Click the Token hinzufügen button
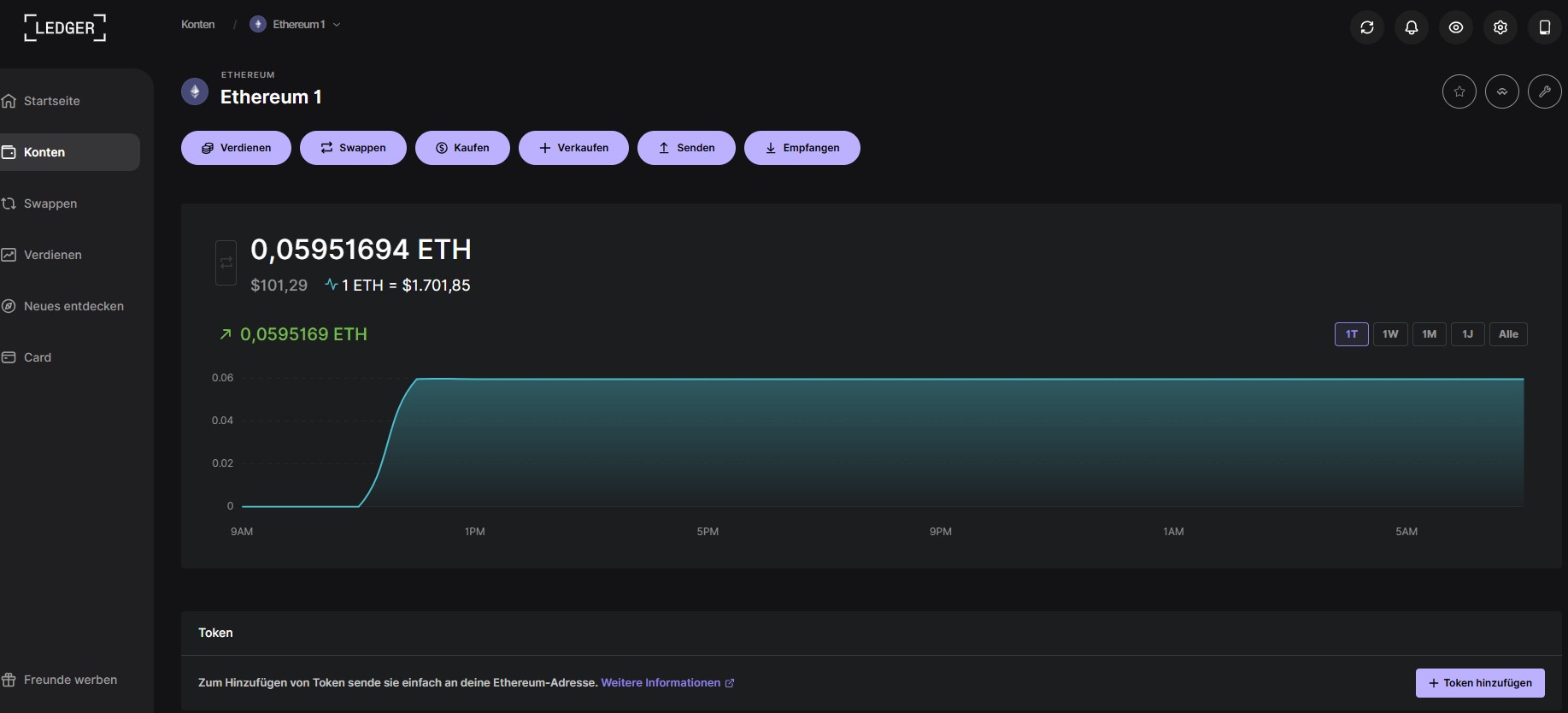1568x713 pixels. click(1480, 683)
